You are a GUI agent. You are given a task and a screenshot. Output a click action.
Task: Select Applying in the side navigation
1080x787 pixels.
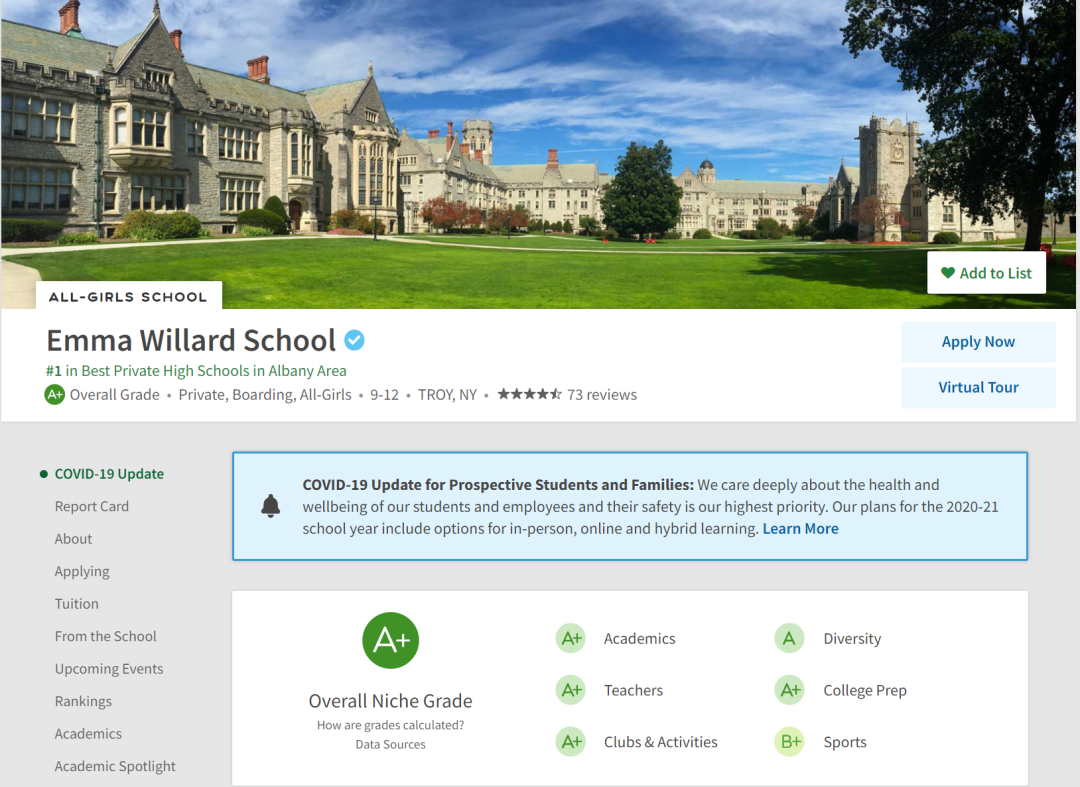pos(82,571)
